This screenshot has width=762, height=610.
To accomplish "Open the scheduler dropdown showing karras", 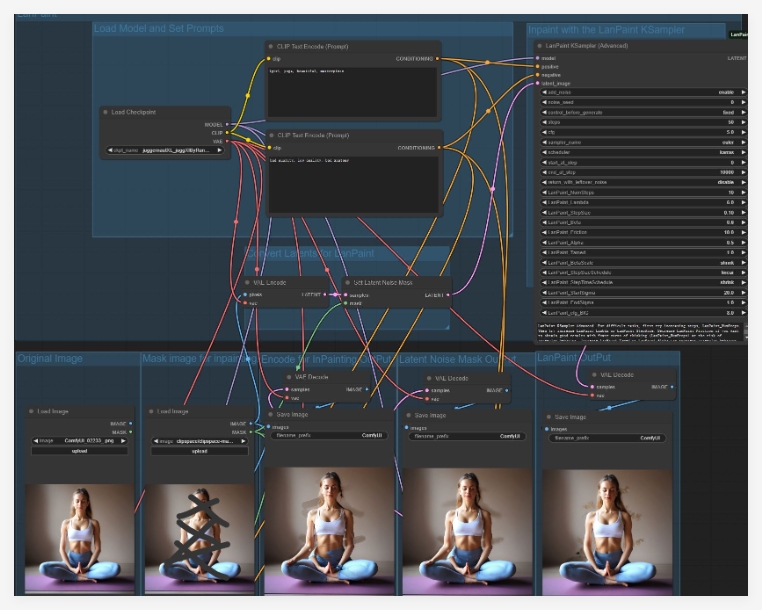I will [640, 152].
